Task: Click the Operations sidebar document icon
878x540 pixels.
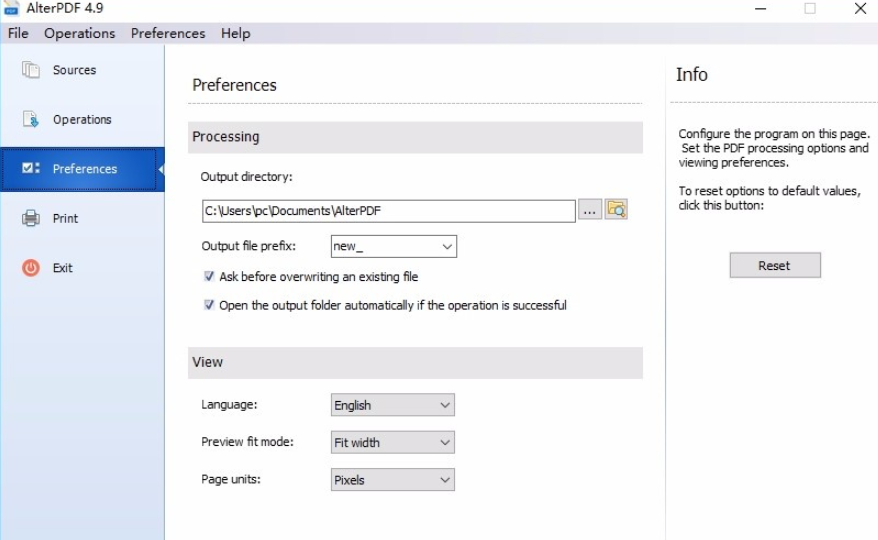Action: [x=31, y=119]
